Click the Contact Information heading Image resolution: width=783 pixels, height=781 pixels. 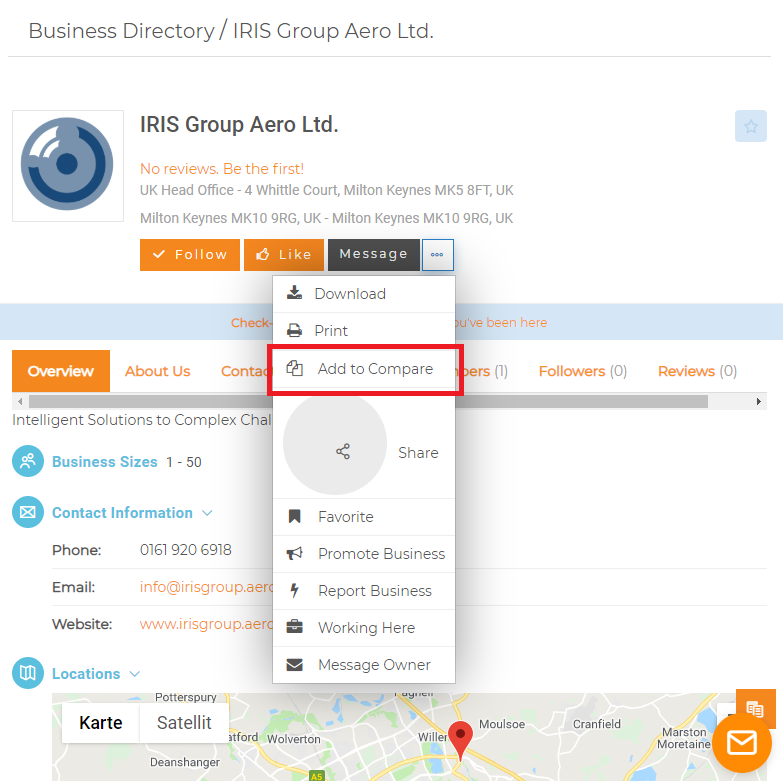[122, 513]
